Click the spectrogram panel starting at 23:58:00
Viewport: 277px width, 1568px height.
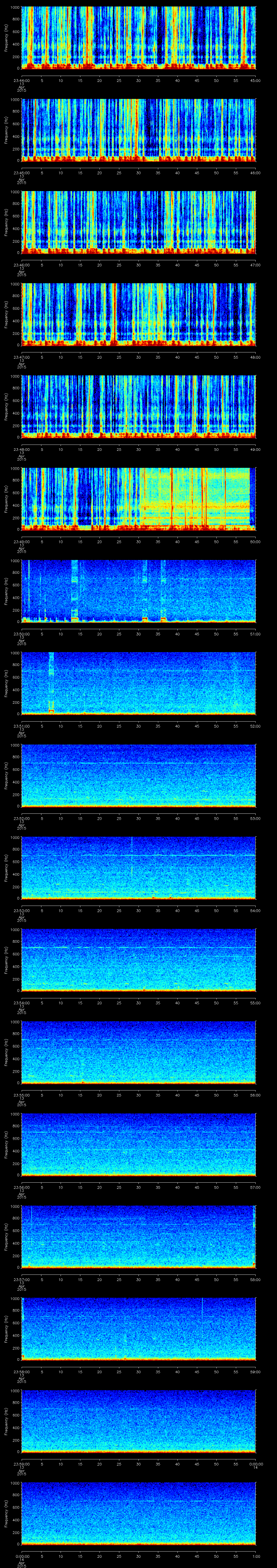pos(139,1329)
